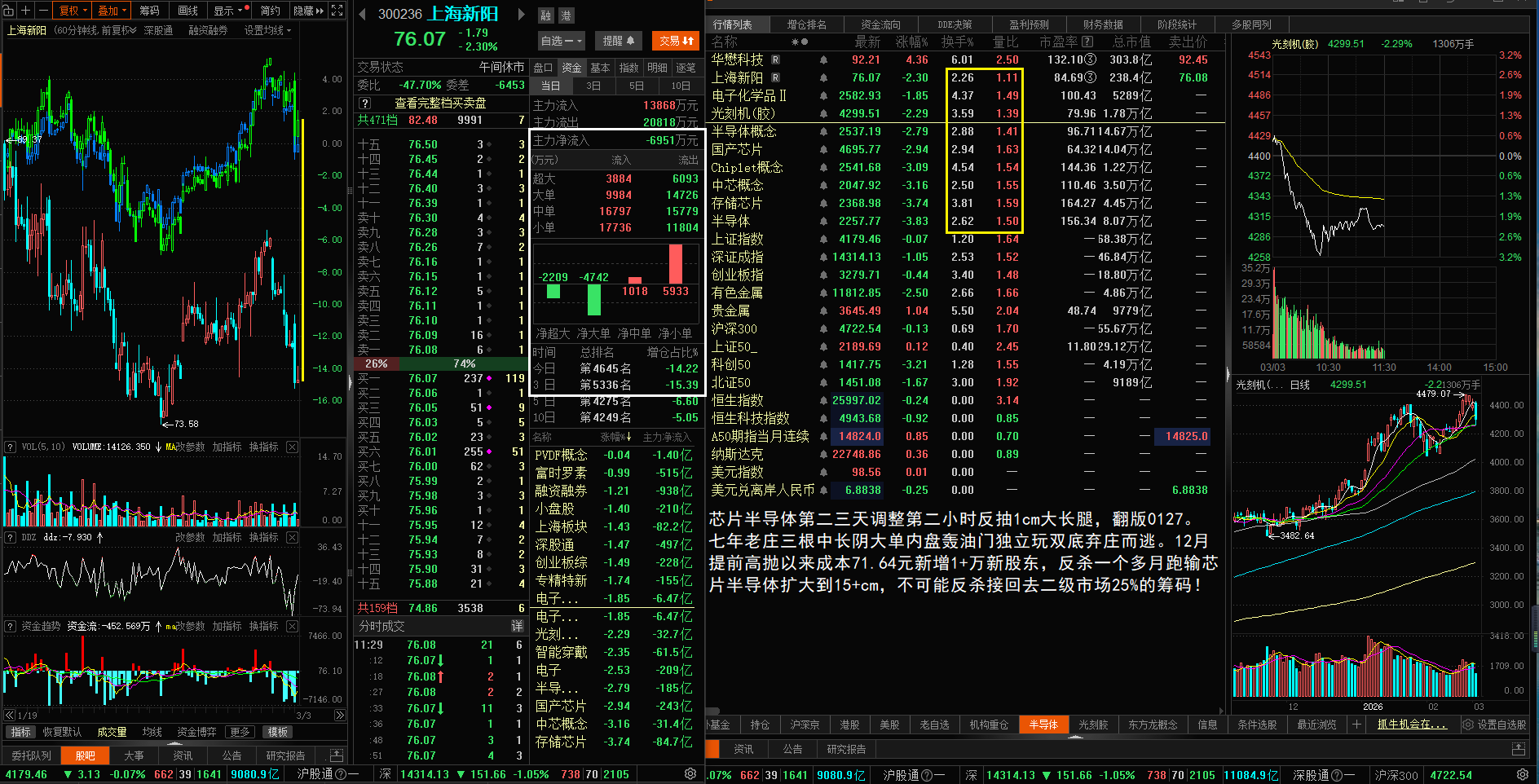Click the fullscreen expand chart icon
The width and height of the screenshot is (1539, 784).
point(337,11)
